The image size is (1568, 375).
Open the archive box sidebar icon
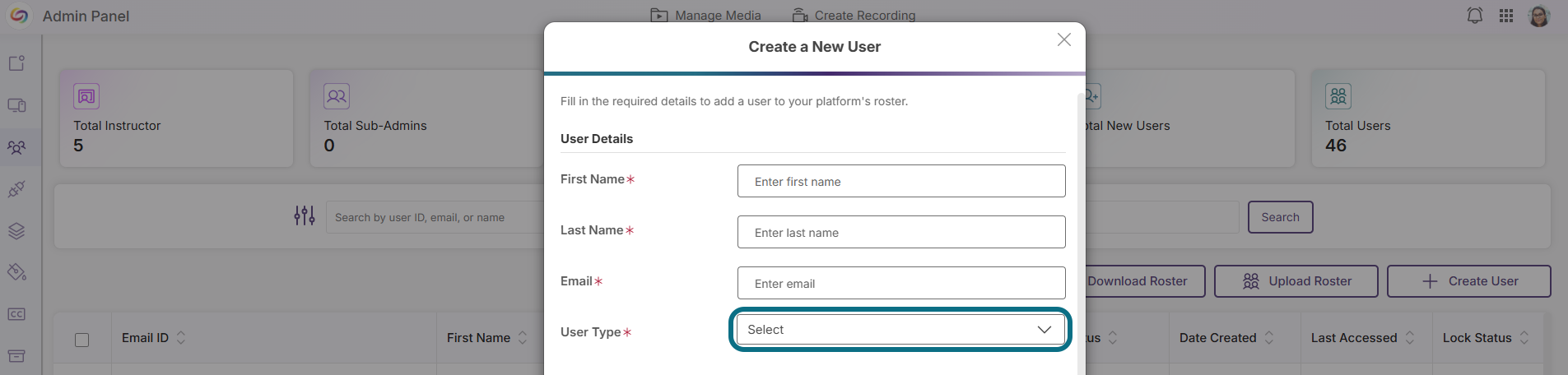[16, 356]
